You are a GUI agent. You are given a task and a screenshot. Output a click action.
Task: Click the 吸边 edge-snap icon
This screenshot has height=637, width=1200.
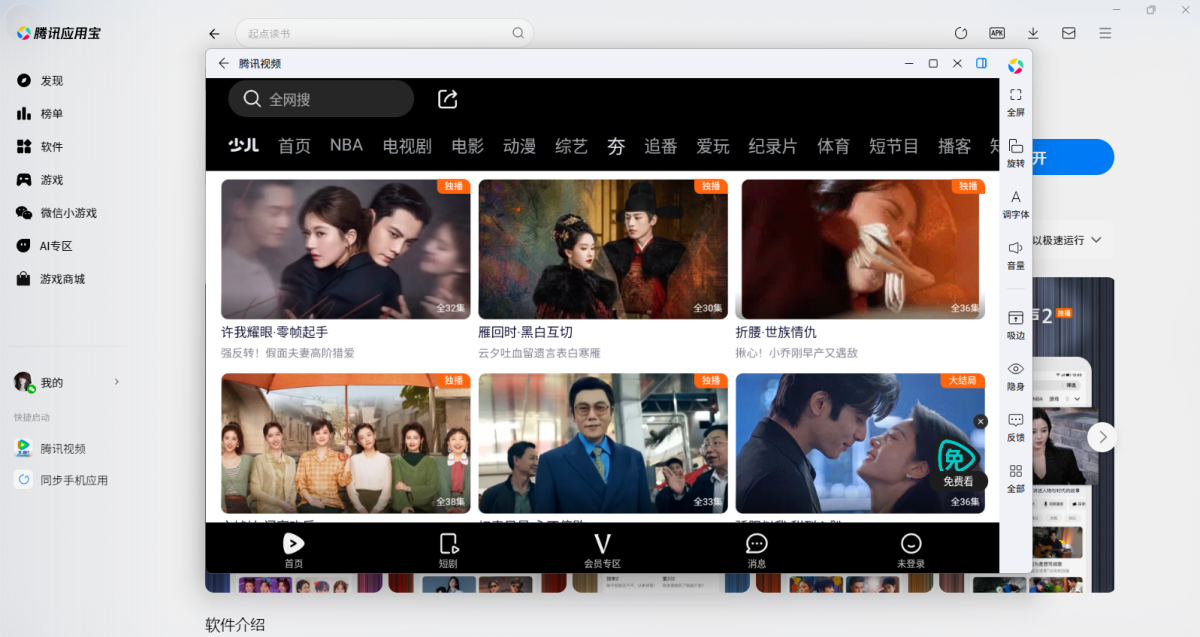[x=1015, y=318]
